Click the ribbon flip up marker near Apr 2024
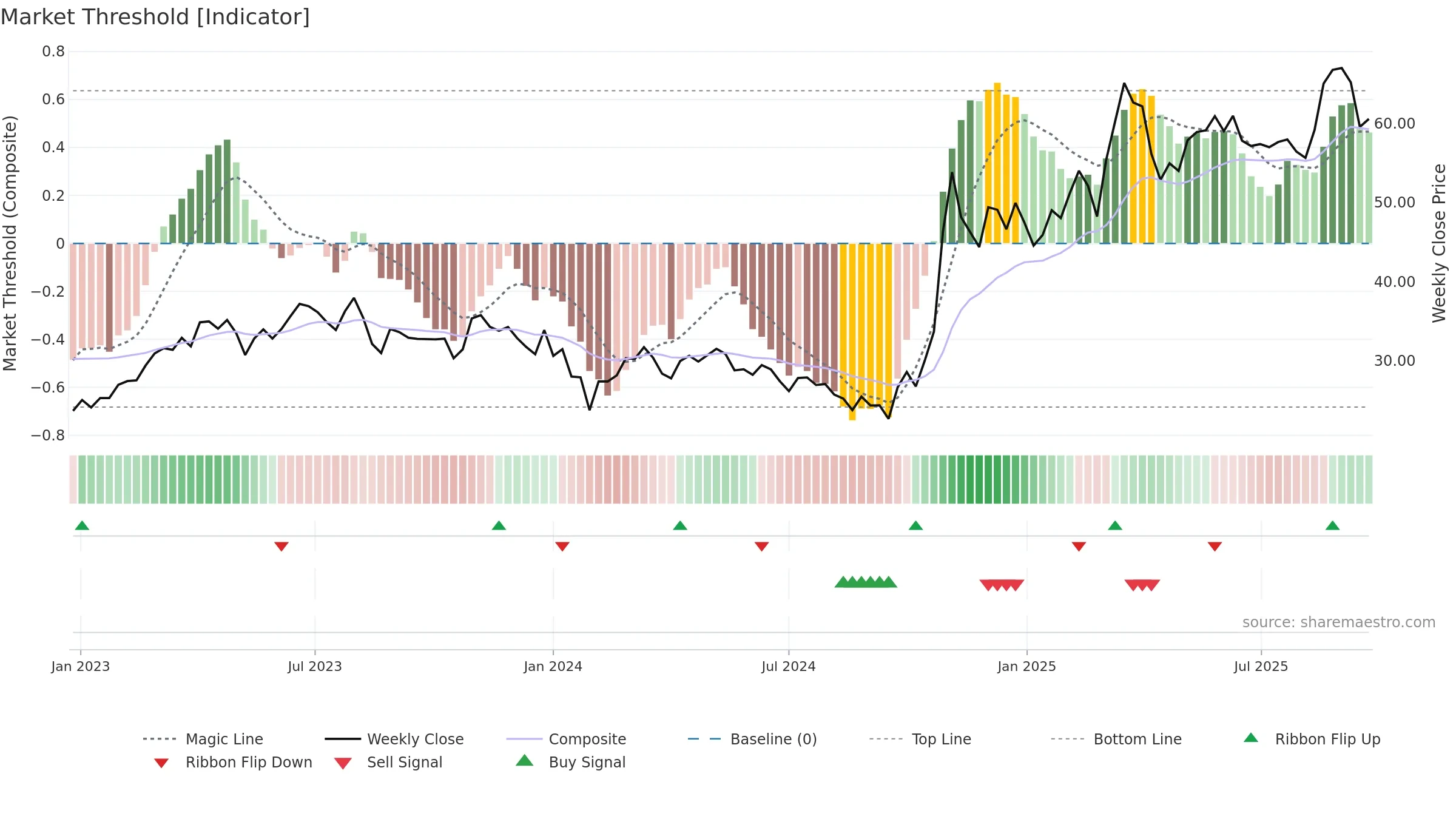Screen dimensions: 1456x819 tap(680, 525)
